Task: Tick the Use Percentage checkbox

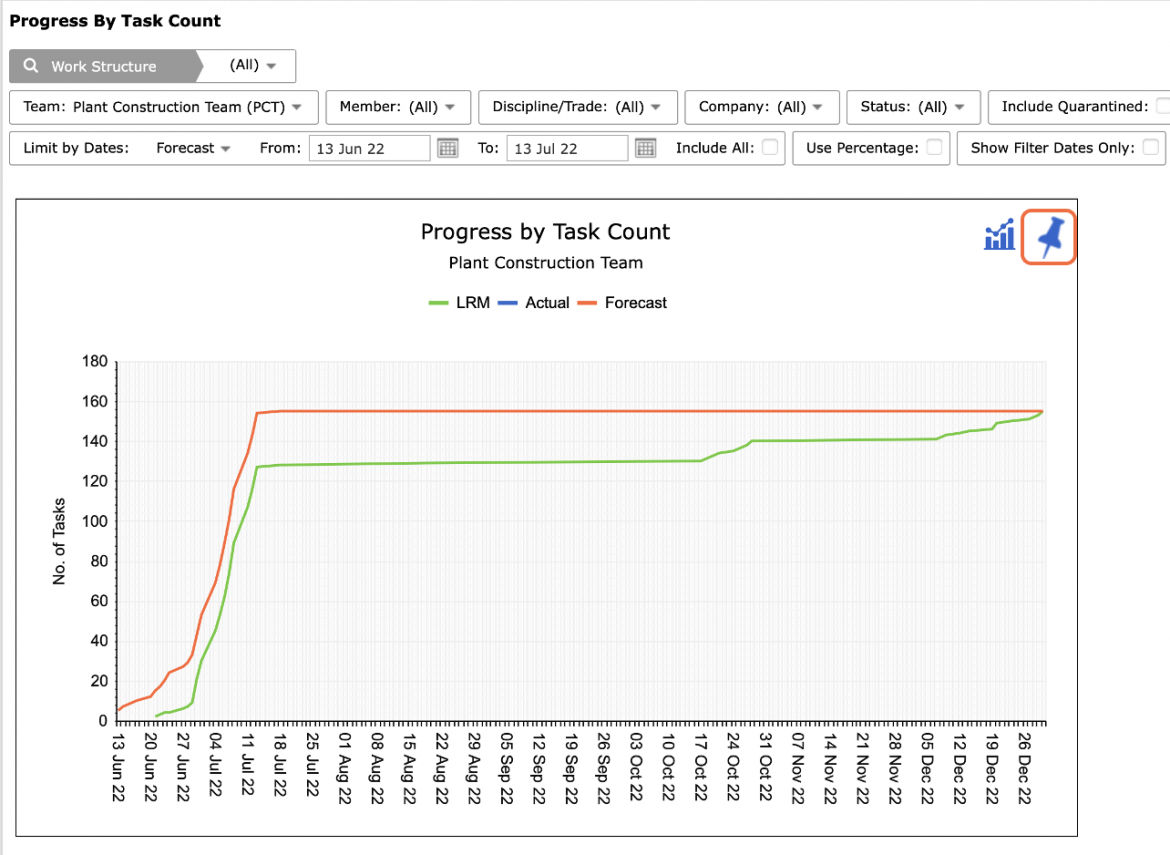Action: 934,147
